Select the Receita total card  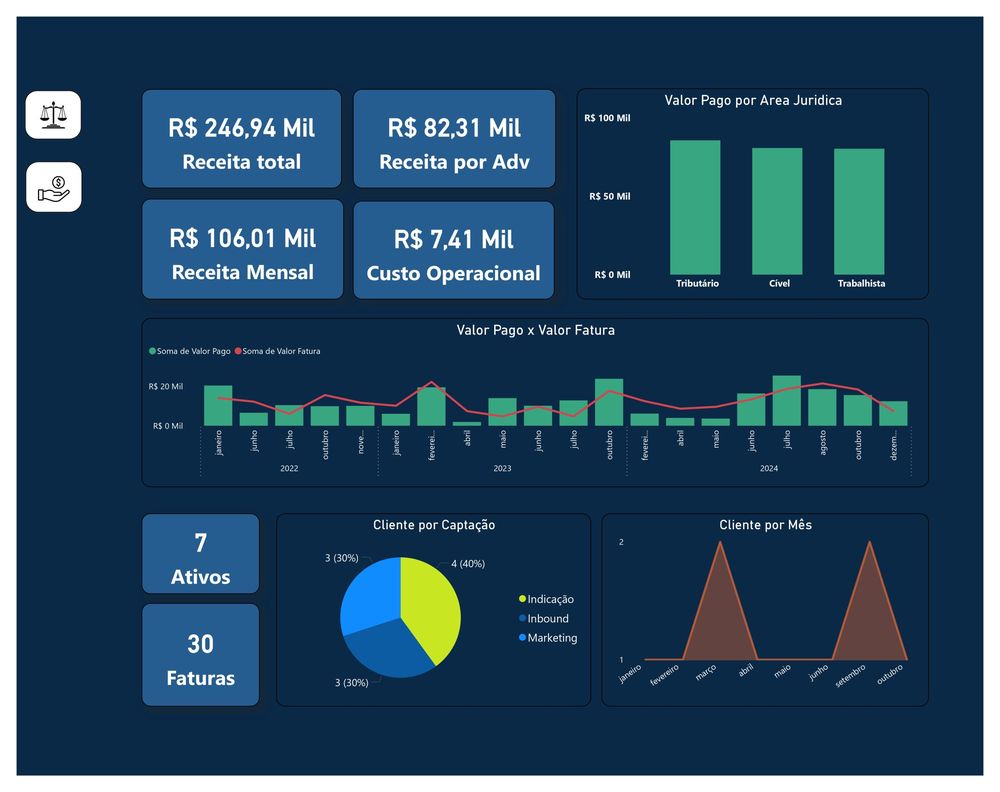pos(242,139)
